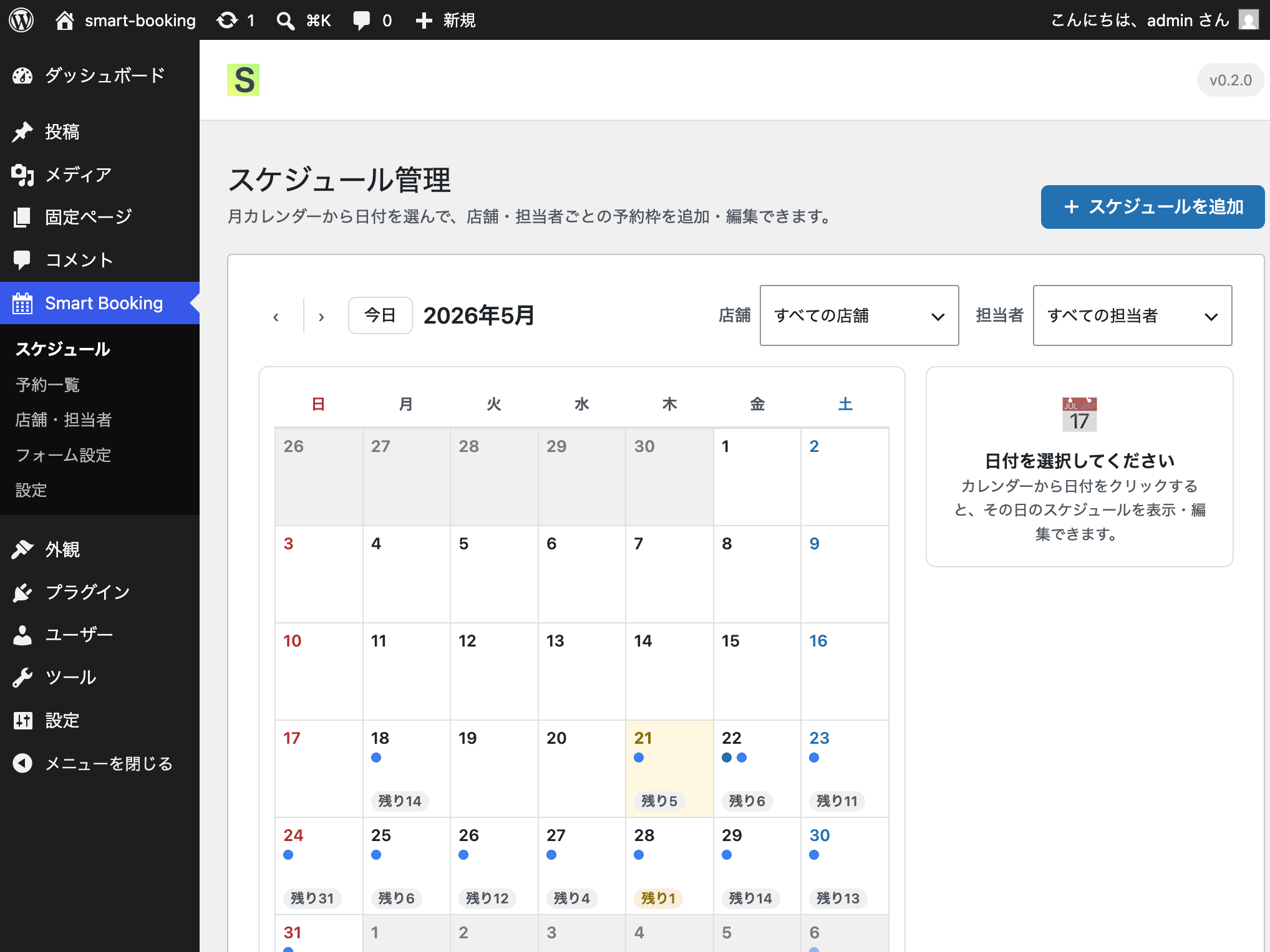Open プラグイン menu
The width and height of the screenshot is (1270, 952).
[100, 592]
